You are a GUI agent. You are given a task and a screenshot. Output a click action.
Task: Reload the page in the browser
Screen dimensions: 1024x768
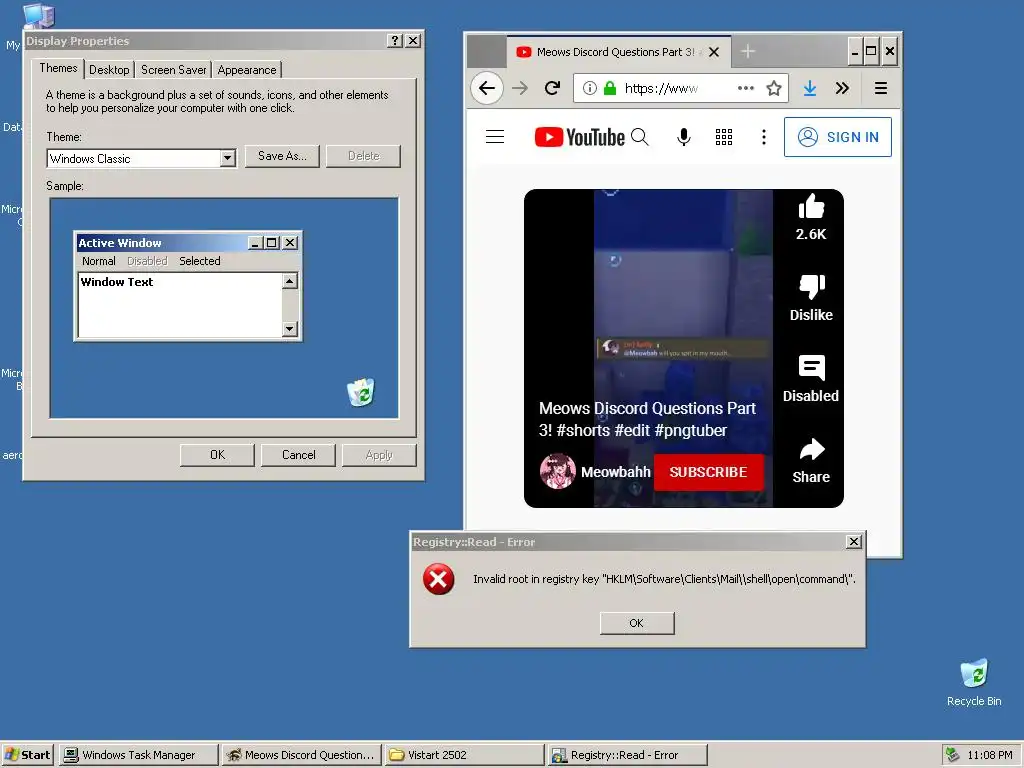pos(552,88)
